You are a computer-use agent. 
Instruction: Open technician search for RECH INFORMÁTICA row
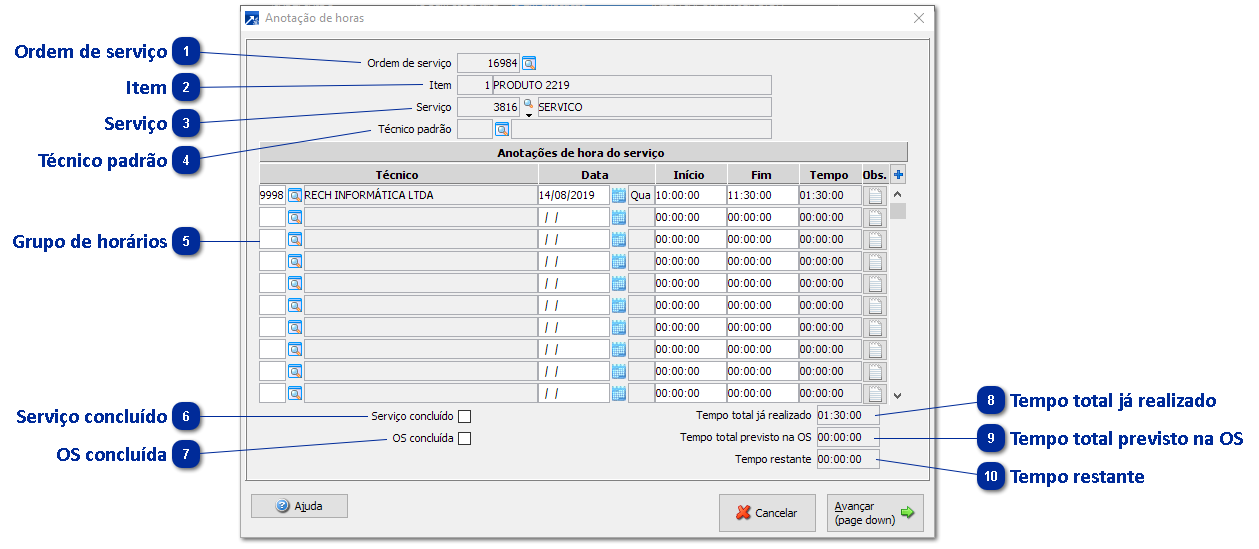click(x=295, y=195)
